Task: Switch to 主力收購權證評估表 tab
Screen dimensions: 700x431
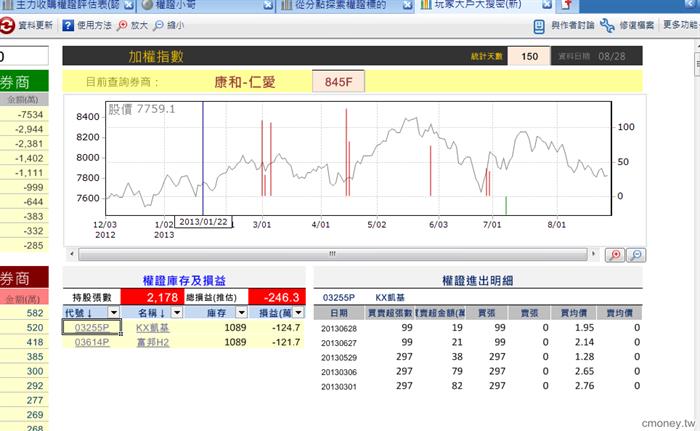Action: click(x=67, y=5)
